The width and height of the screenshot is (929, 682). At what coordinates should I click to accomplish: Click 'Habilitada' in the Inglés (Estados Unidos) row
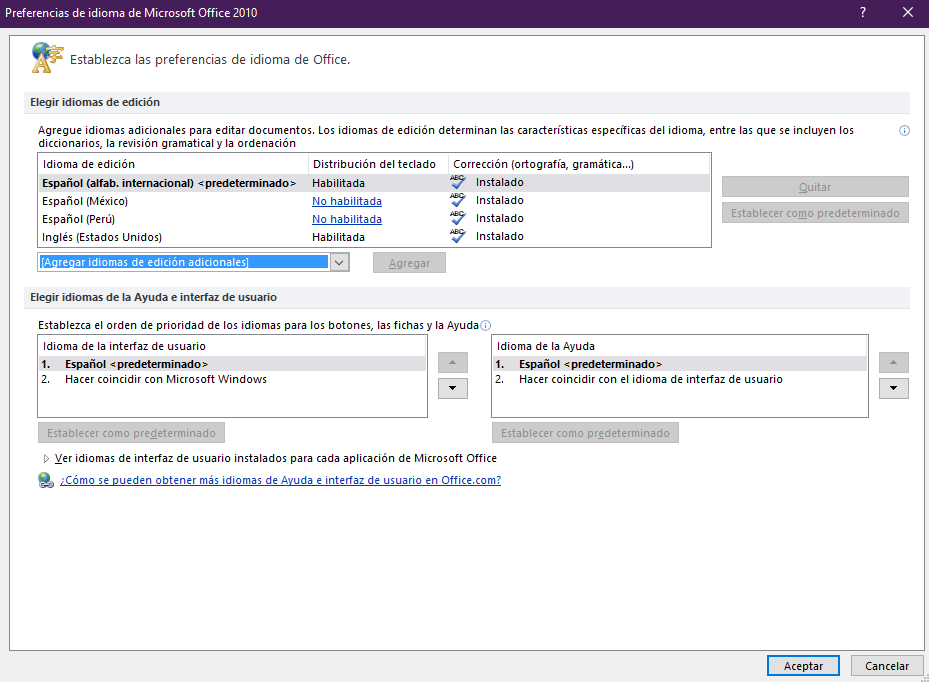pos(338,236)
